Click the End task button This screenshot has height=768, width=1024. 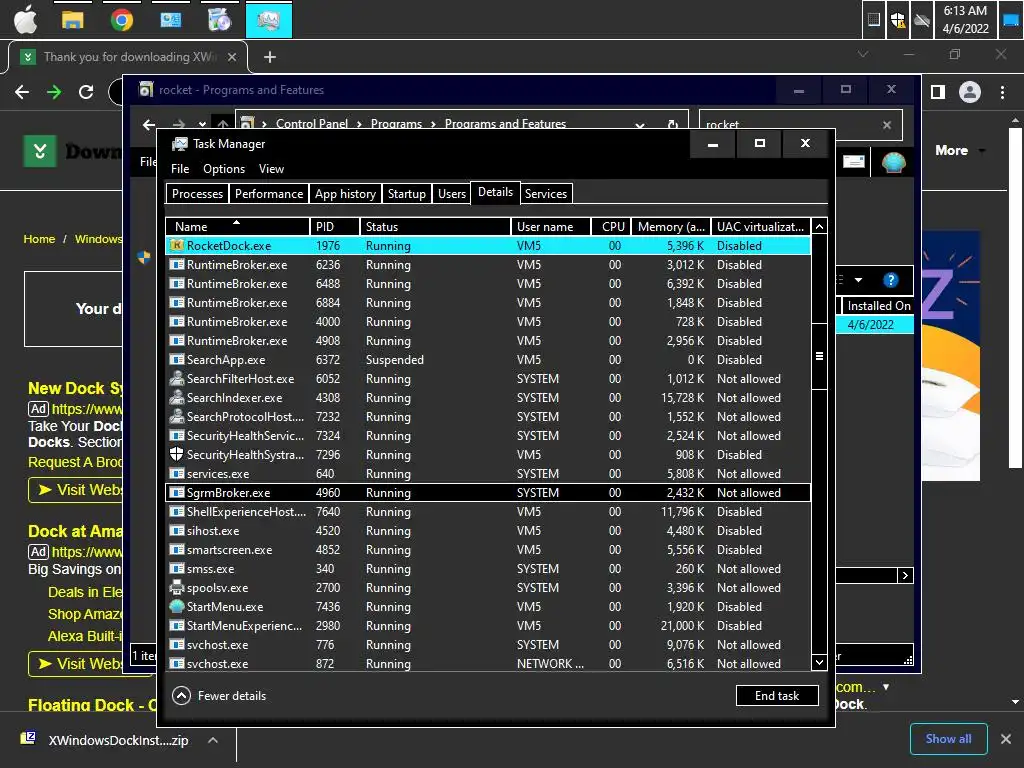point(777,696)
